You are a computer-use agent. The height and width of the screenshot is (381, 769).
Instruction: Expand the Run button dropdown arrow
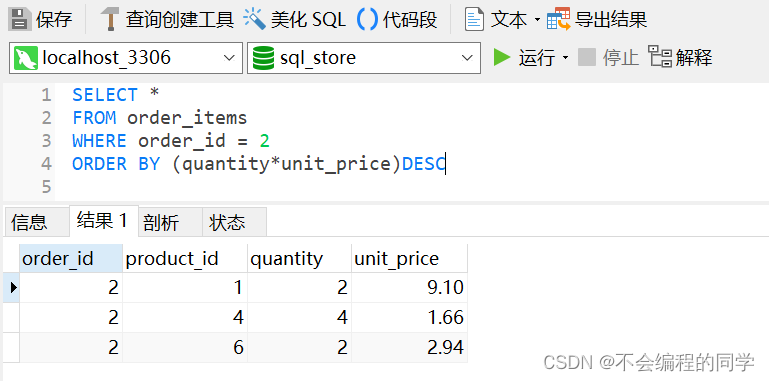pos(565,58)
